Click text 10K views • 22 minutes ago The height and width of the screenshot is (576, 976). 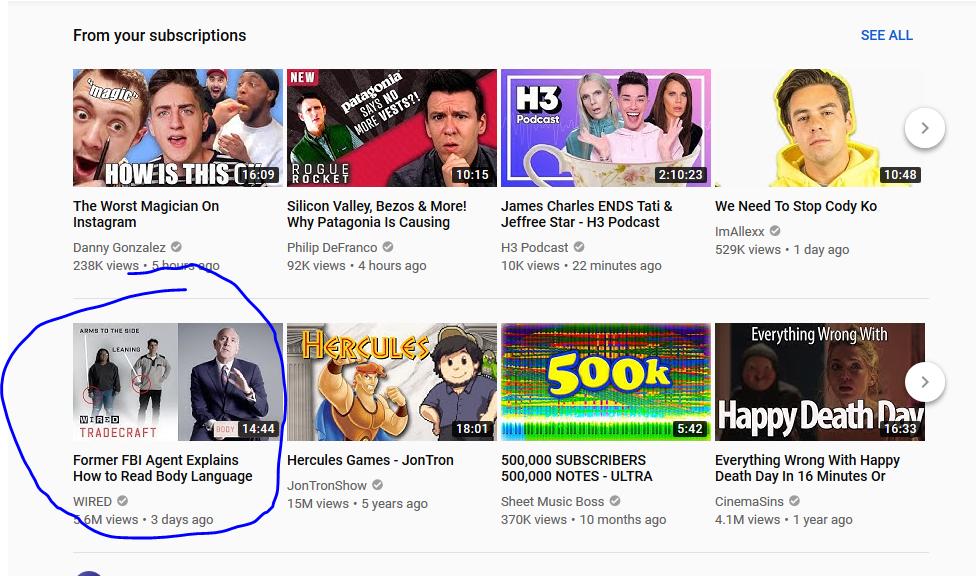(581, 266)
